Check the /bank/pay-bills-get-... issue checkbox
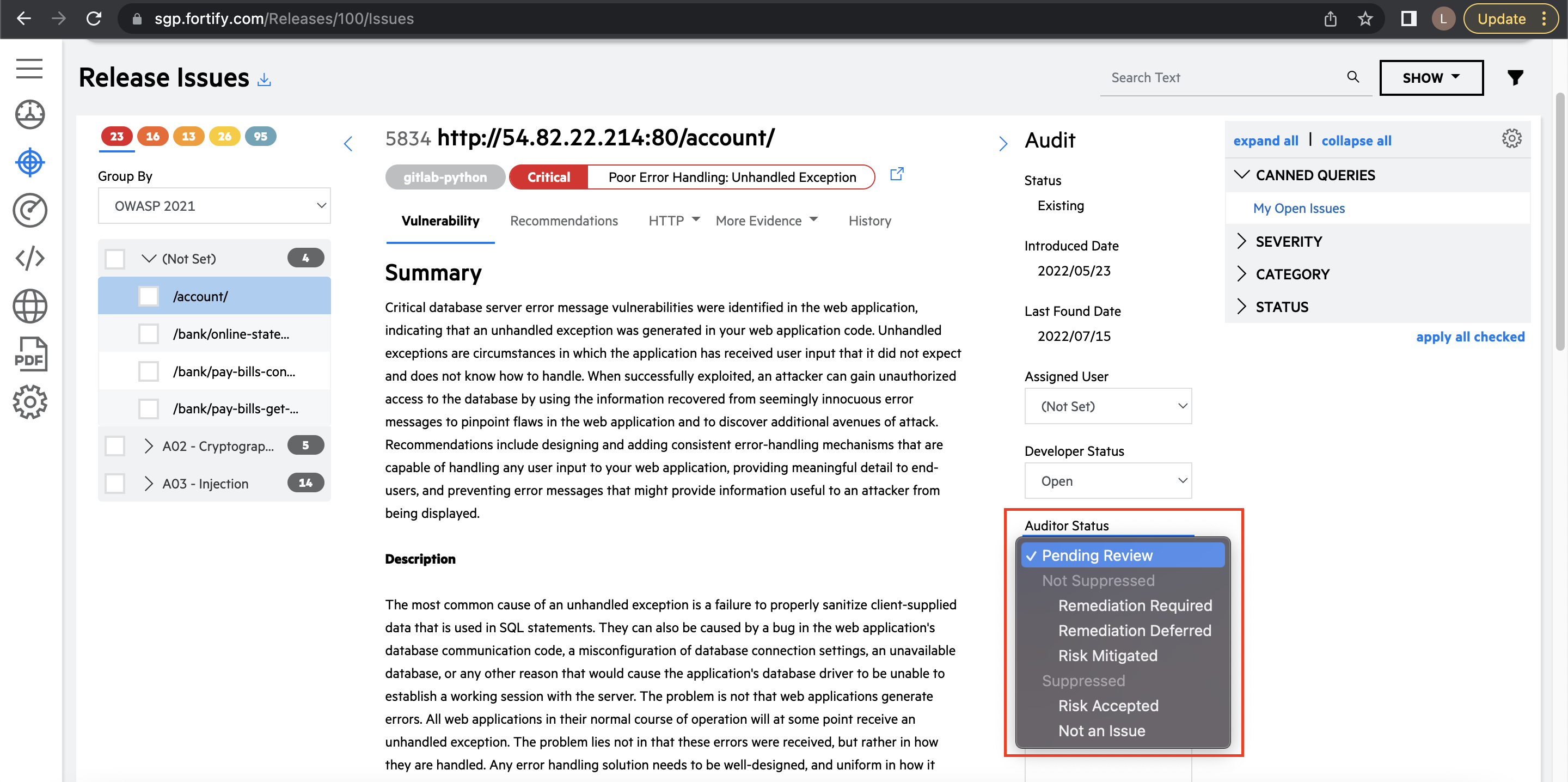 [149, 408]
